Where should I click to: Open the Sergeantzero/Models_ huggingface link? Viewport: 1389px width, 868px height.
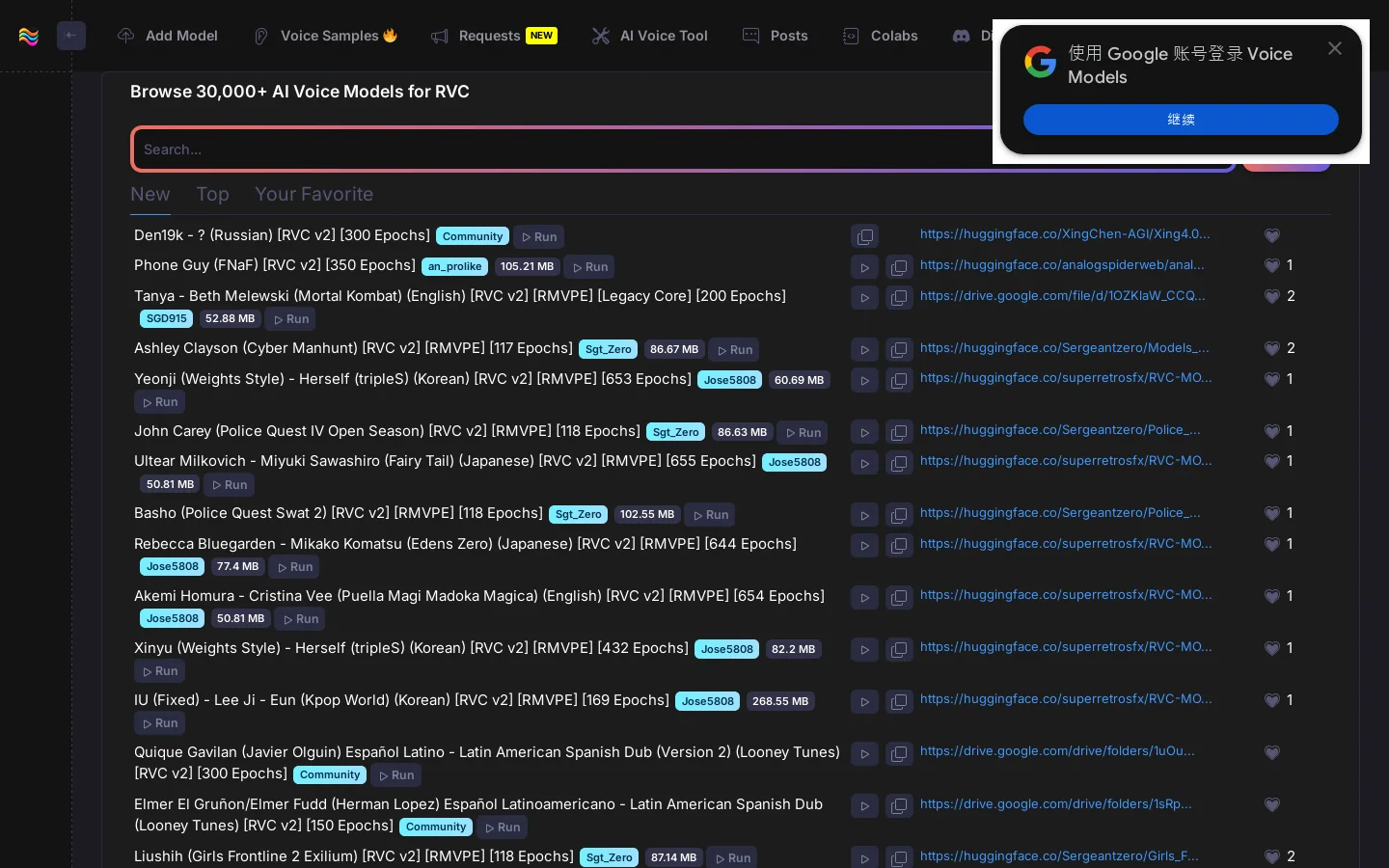pyautogui.click(x=1064, y=348)
